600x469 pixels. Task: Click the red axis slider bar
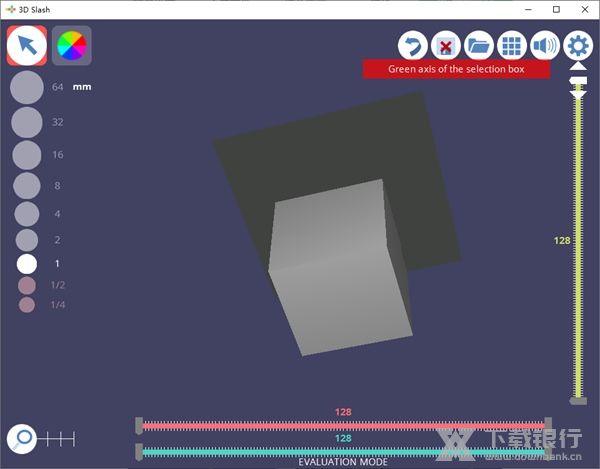click(343, 426)
